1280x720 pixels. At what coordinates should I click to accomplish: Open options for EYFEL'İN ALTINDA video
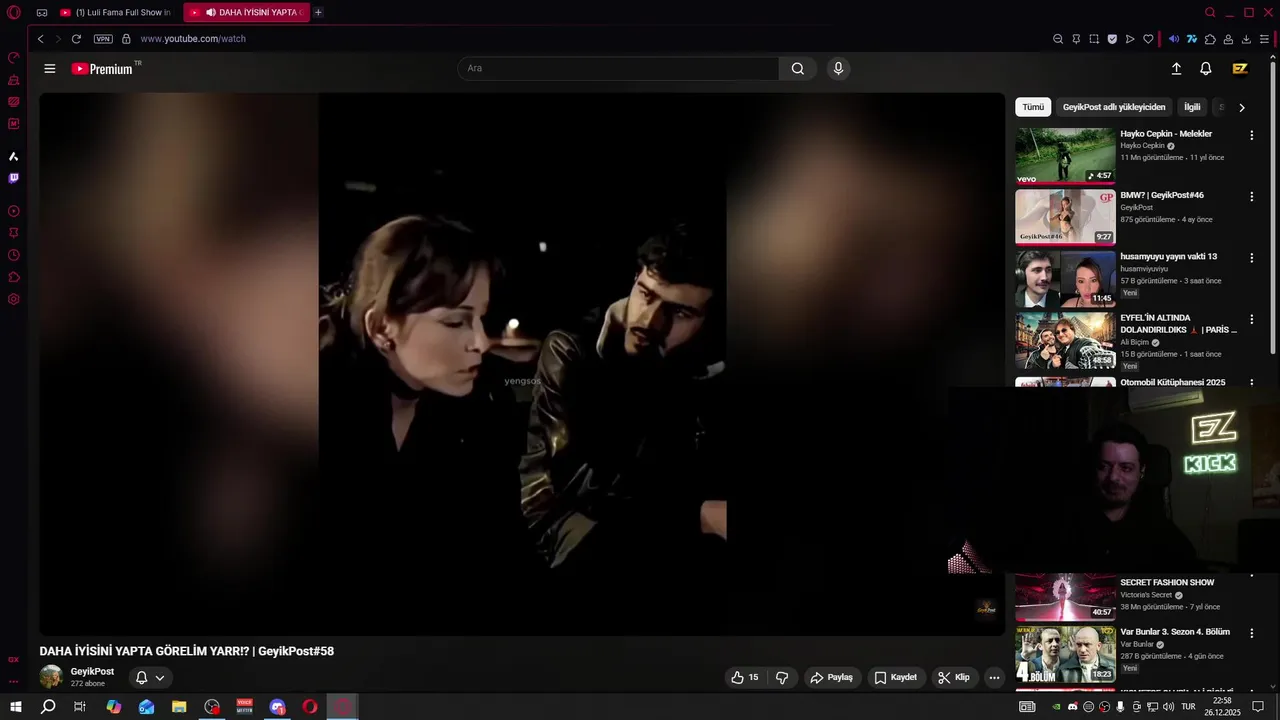point(1251,320)
